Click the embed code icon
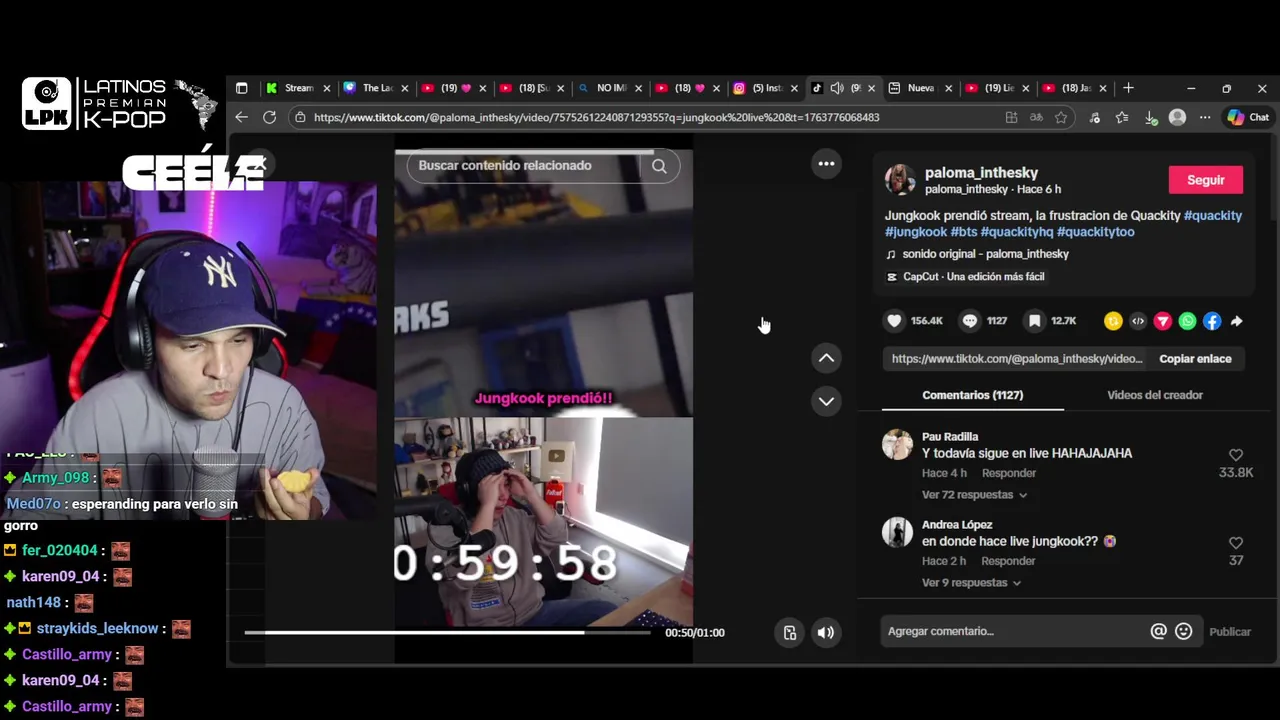 point(1138,321)
